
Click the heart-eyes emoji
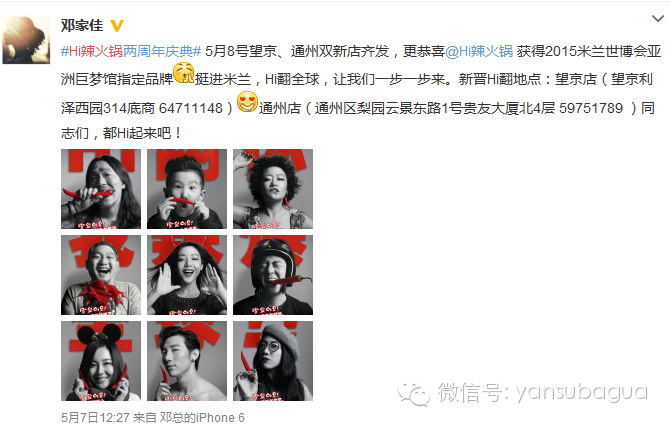pos(247,102)
